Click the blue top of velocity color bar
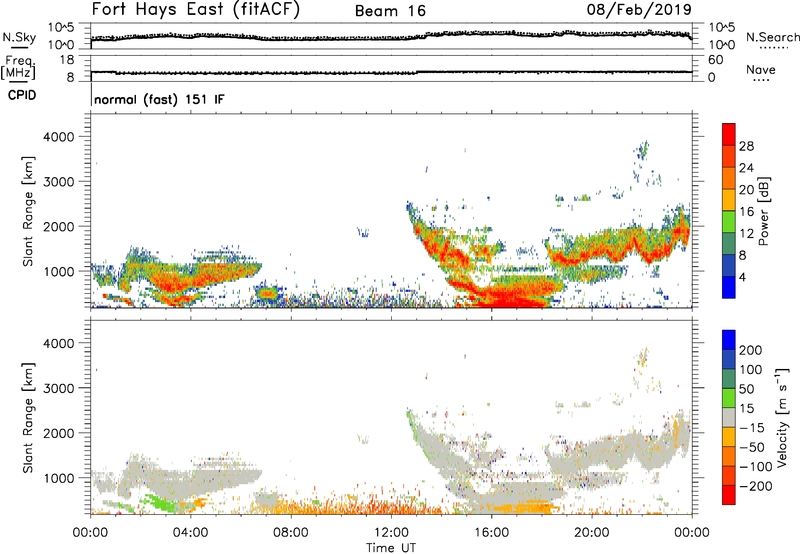Viewport: 800px width, 554px height. click(x=729, y=340)
